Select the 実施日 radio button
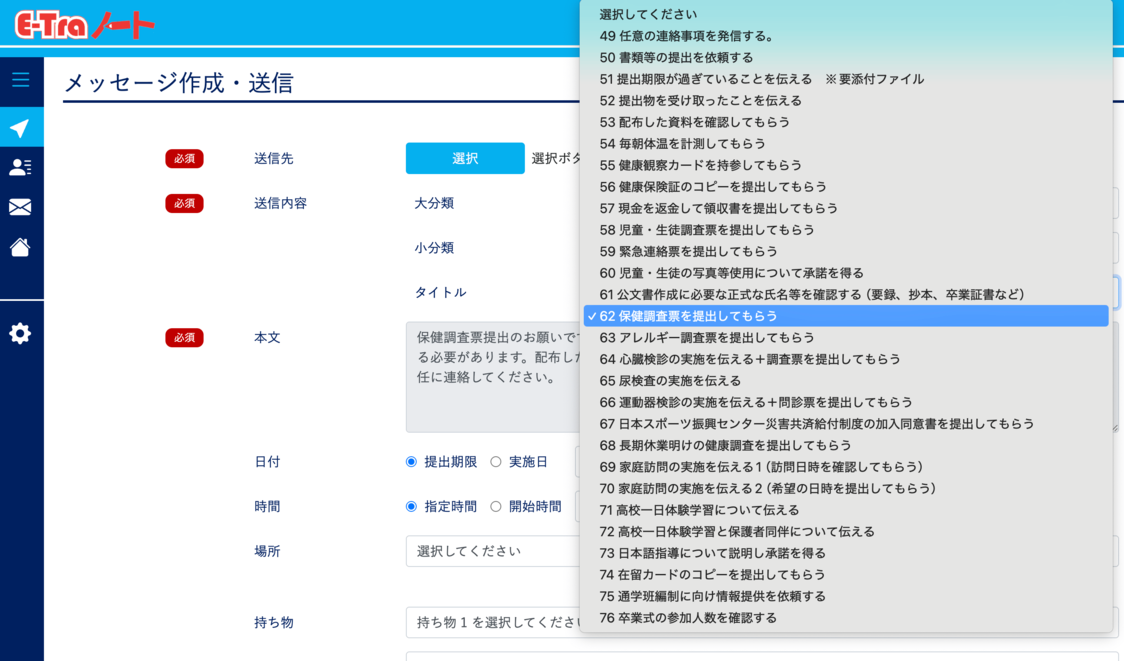This screenshot has width=1124, height=661. tap(496, 462)
